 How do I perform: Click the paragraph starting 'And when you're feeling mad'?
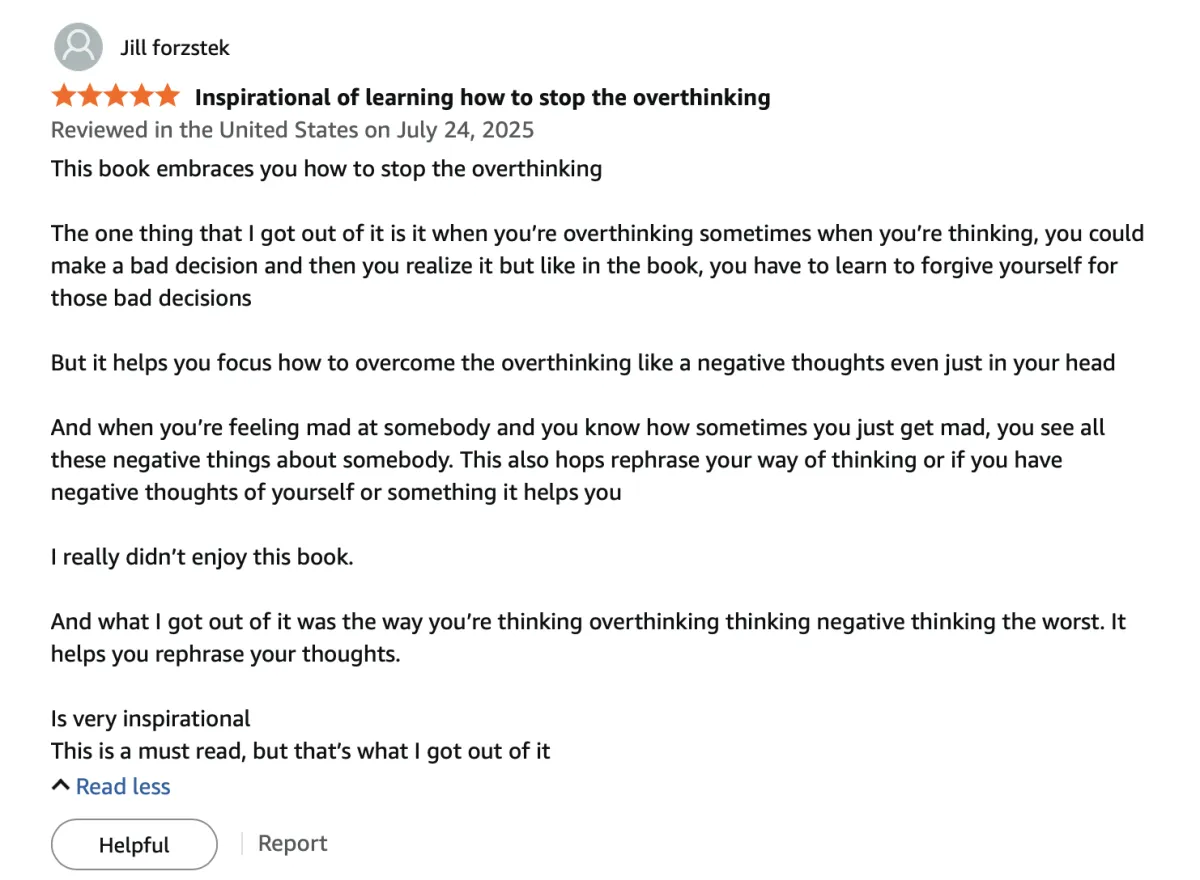[x=578, y=460]
